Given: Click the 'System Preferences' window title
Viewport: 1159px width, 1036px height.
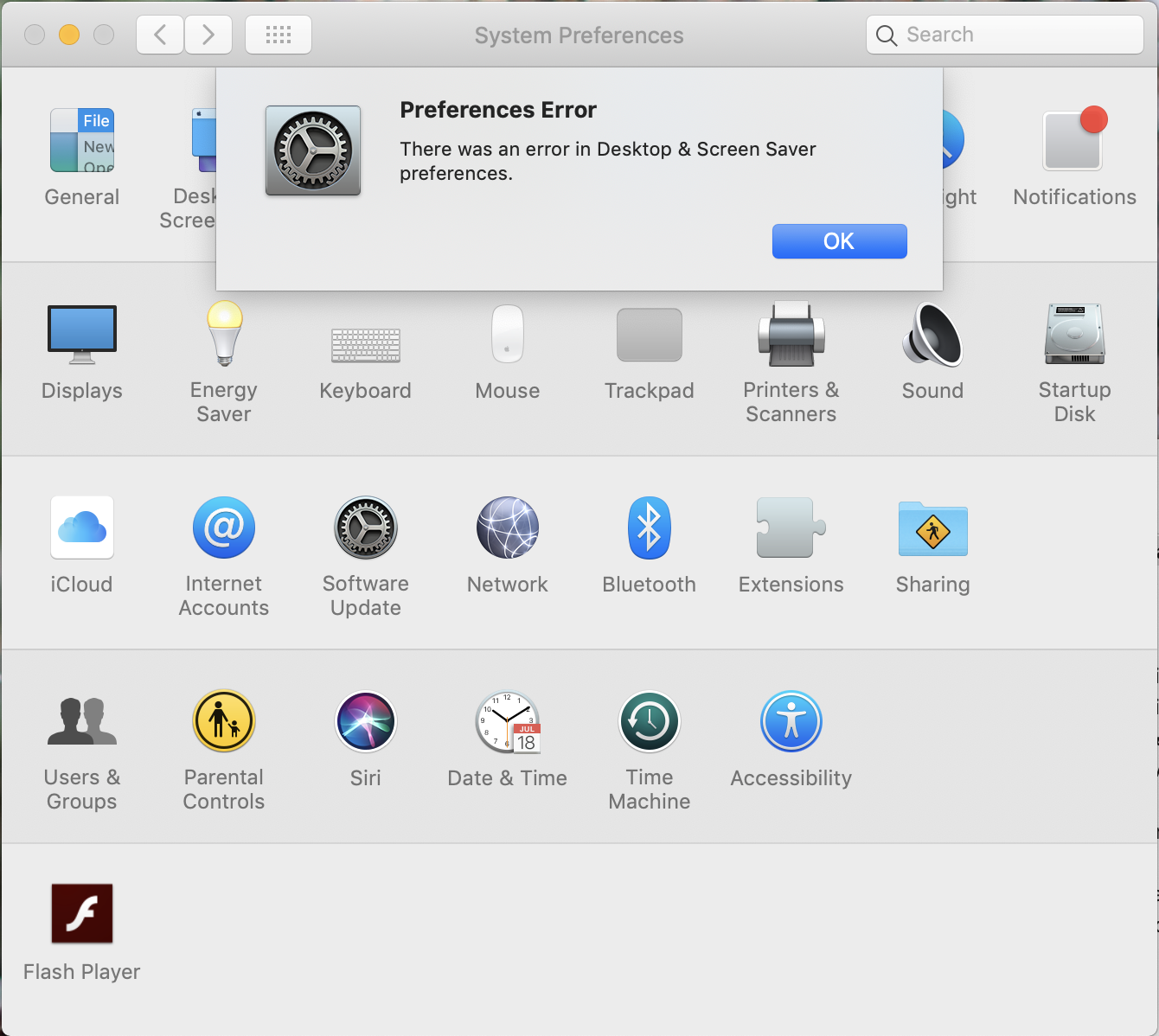Looking at the screenshot, I should pyautogui.click(x=579, y=35).
